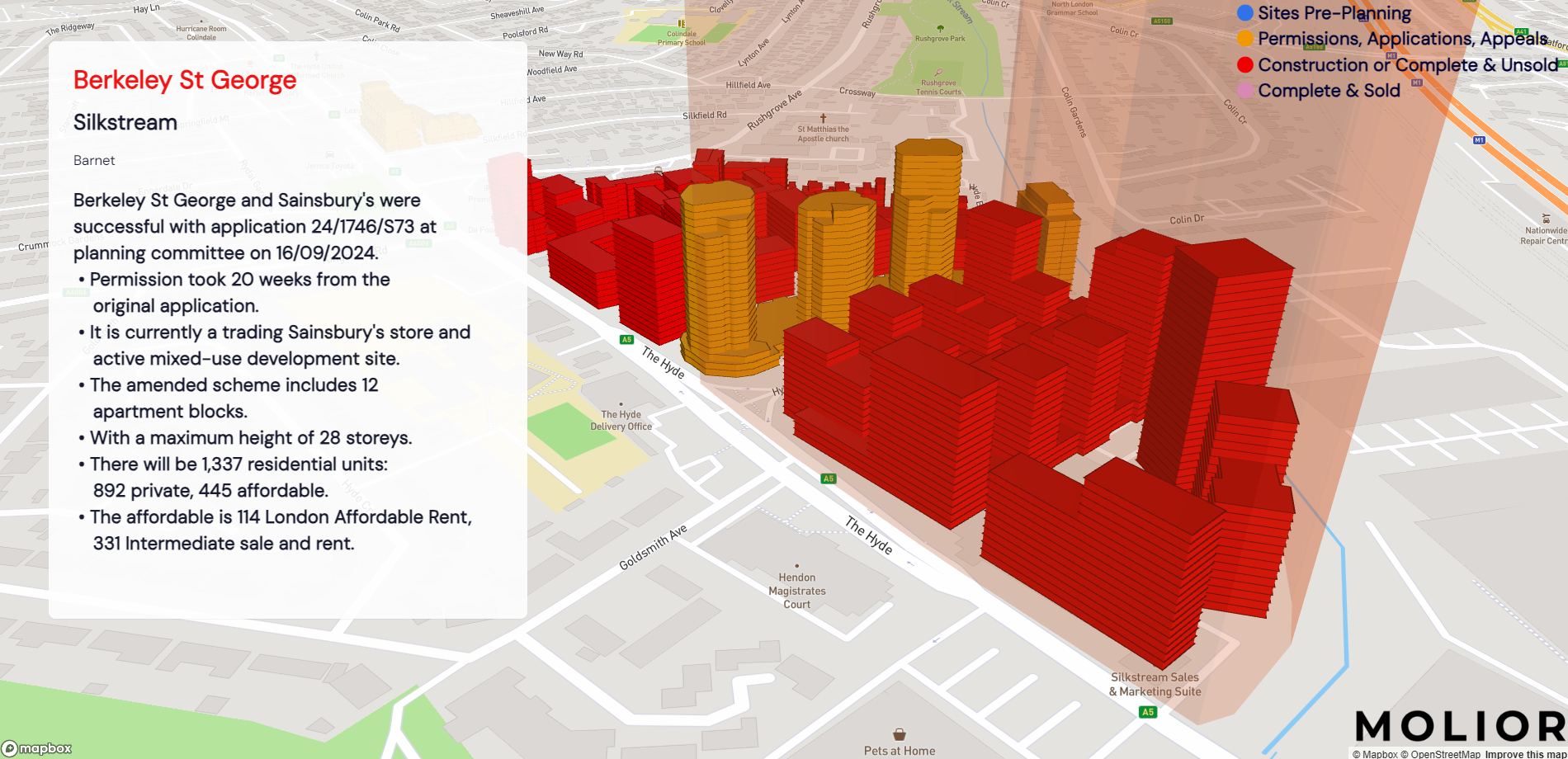Screen dimensions: 1568x759
Task: Click the Silkfield Rd street label
Action: [705, 115]
